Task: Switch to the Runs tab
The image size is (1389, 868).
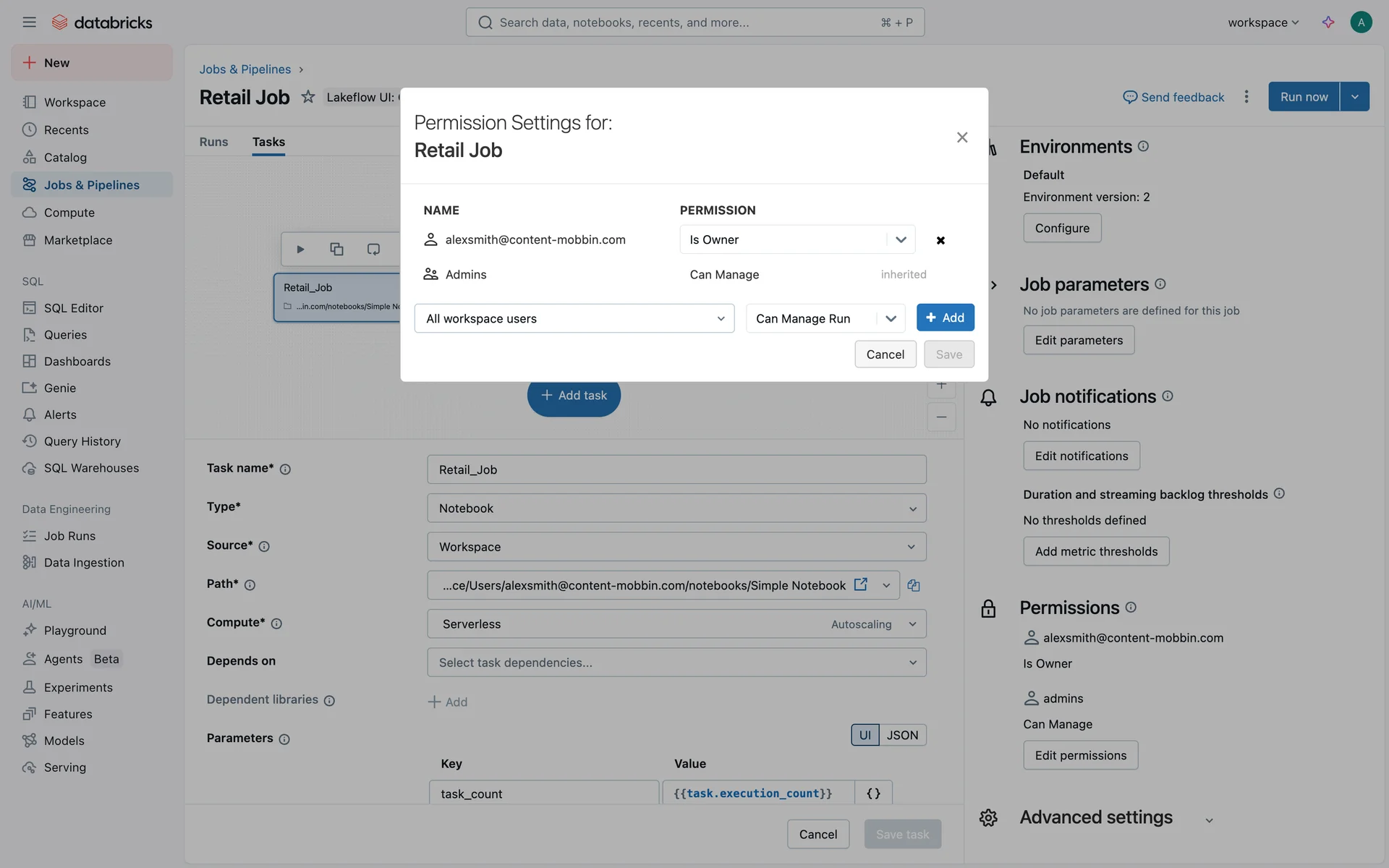Action: tap(213, 142)
